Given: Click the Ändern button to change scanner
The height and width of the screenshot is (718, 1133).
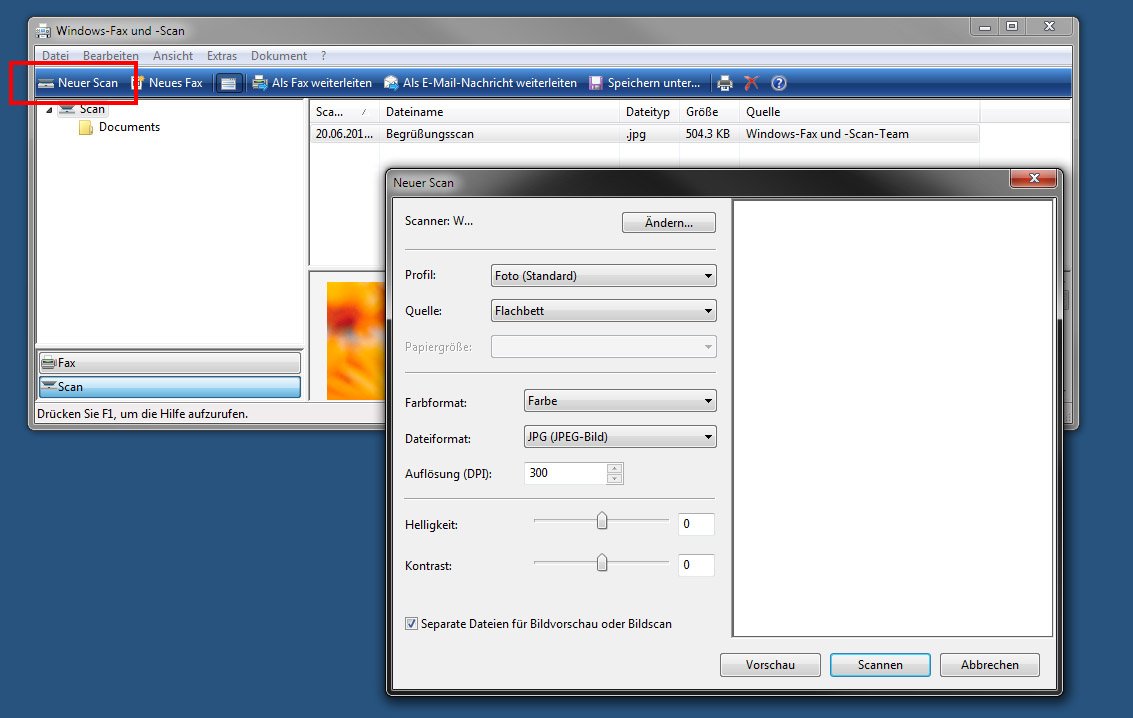Looking at the screenshot, I should pyautogui.click(x=668, y=222).
